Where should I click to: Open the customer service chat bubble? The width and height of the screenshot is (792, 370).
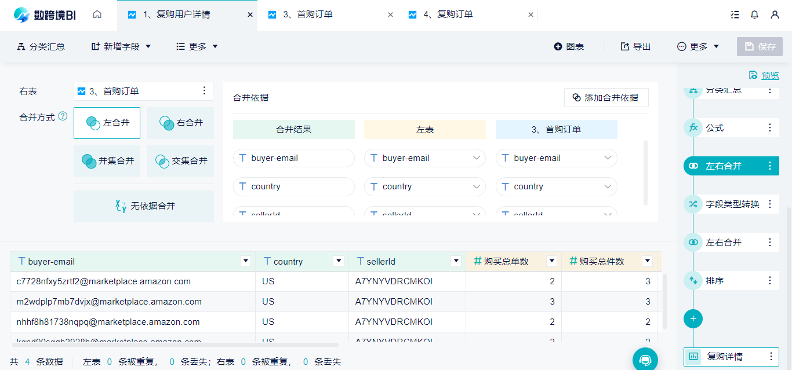pos(645,359)
